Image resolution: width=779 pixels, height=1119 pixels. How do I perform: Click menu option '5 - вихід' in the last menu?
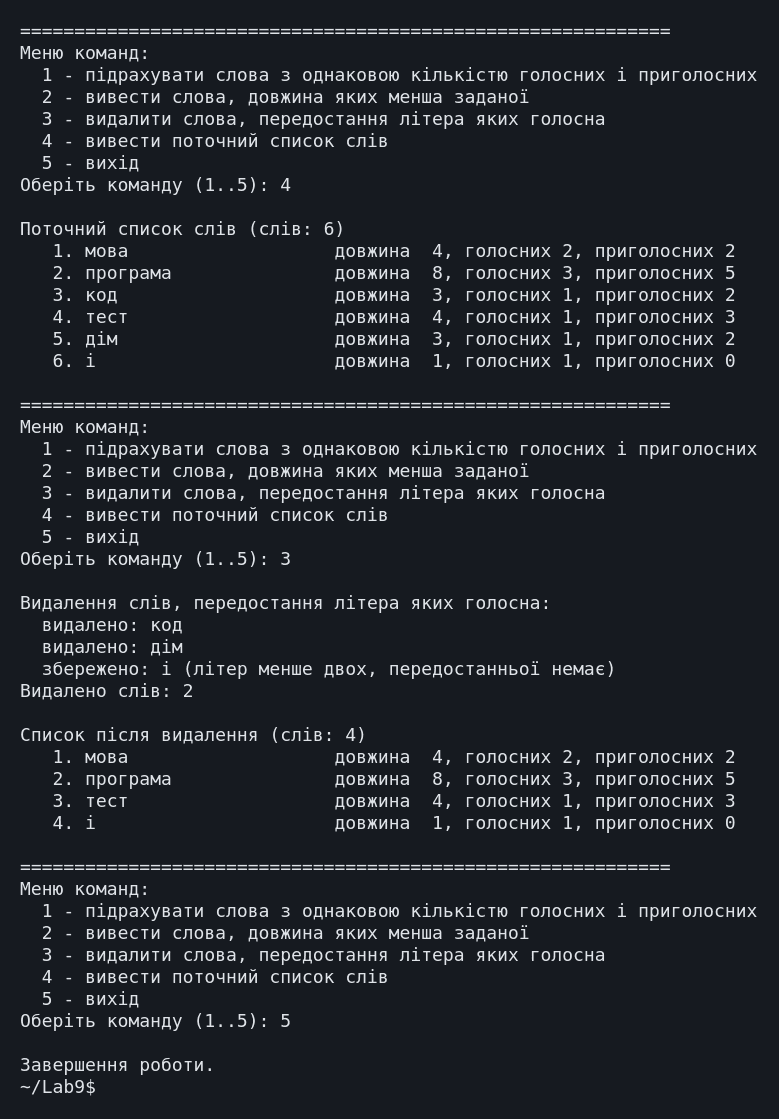tap(90, 998)
